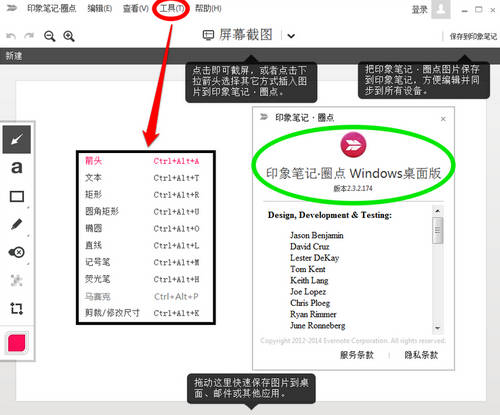Click the name Jason Benjamin in credits
500x415 pixels.
click(317, 235)
